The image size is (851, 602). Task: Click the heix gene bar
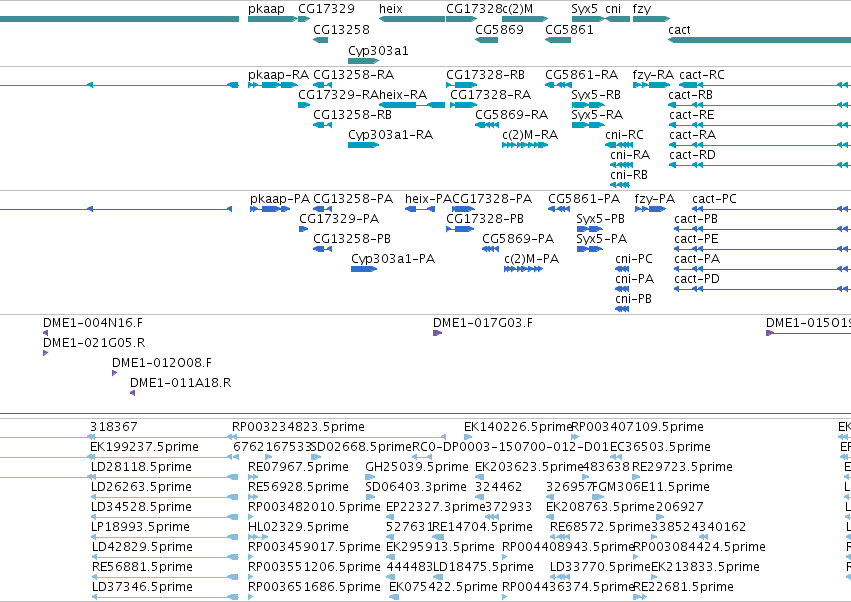tap(411, 19)
